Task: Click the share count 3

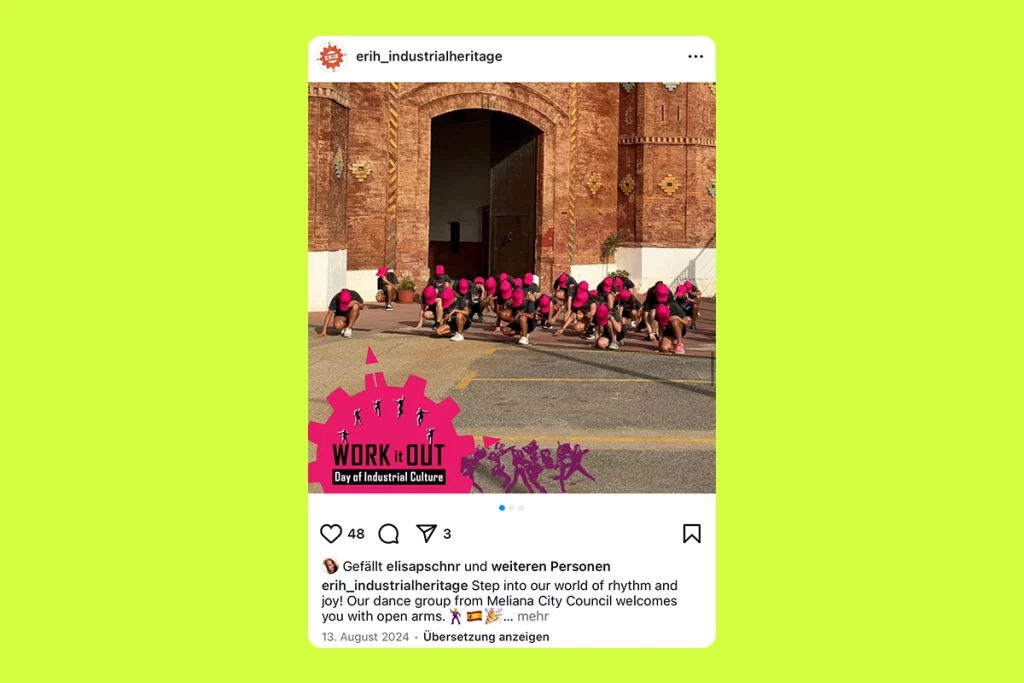Action: point(447,533)
